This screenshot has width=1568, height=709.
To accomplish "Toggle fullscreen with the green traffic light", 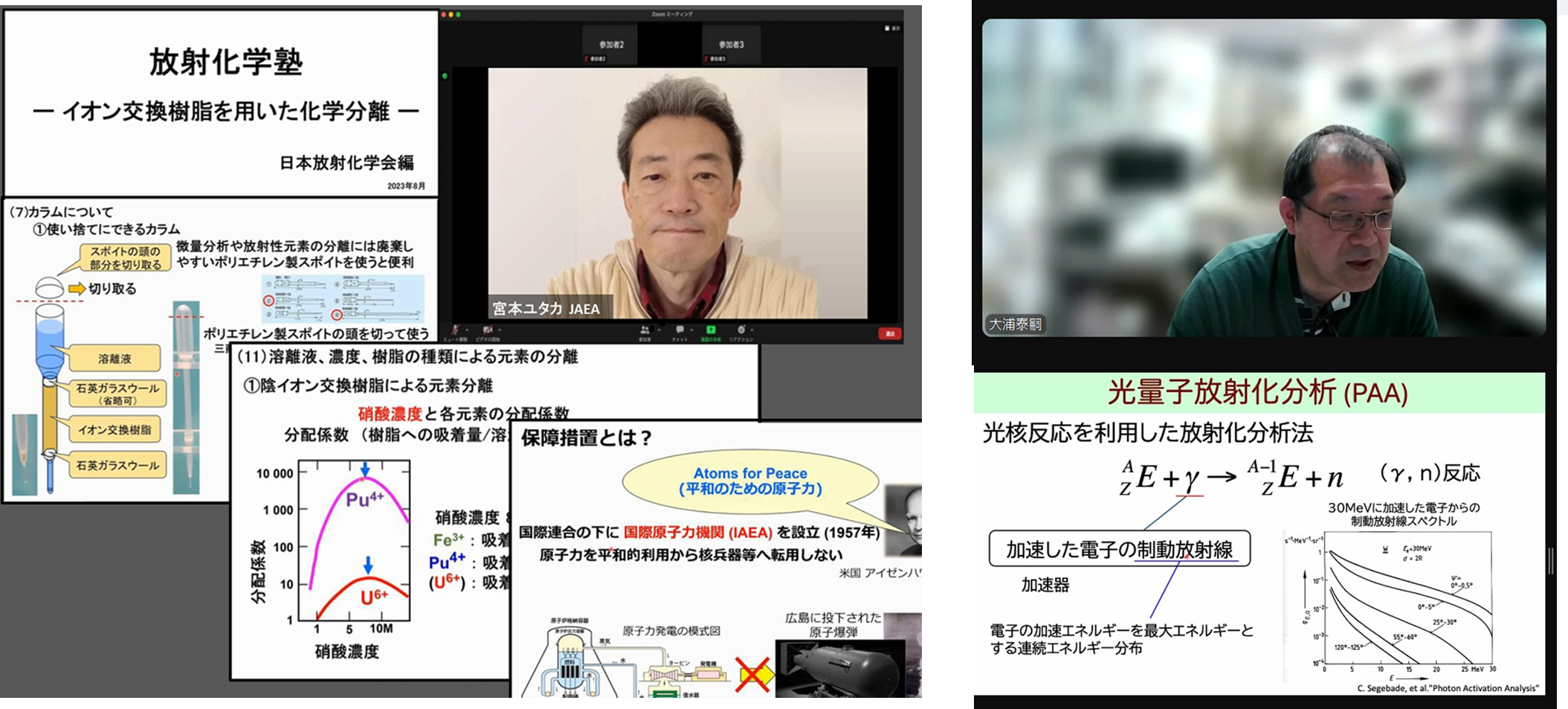I will pos(458,15).
